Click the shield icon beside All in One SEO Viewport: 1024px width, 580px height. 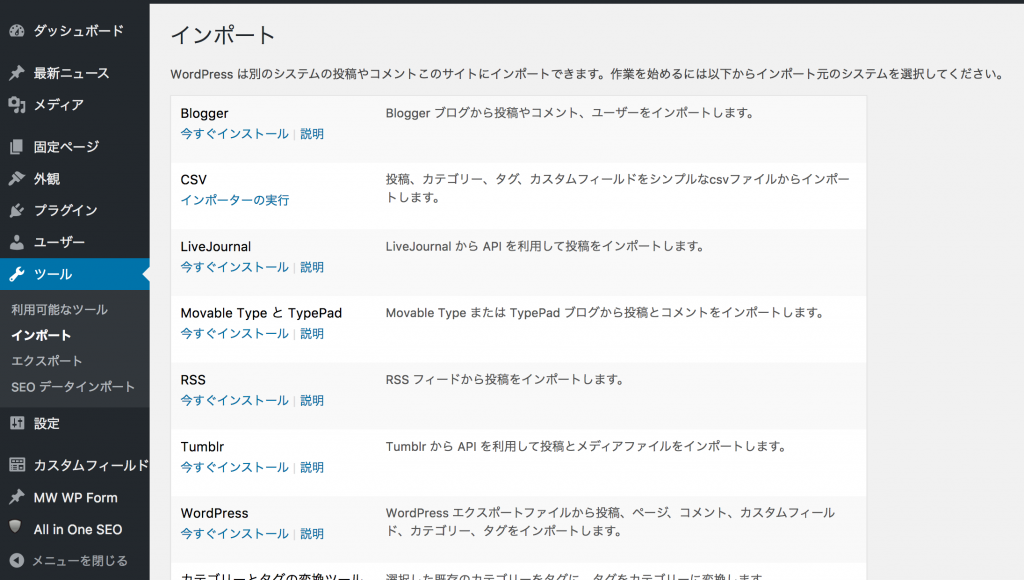coord(16,528)
